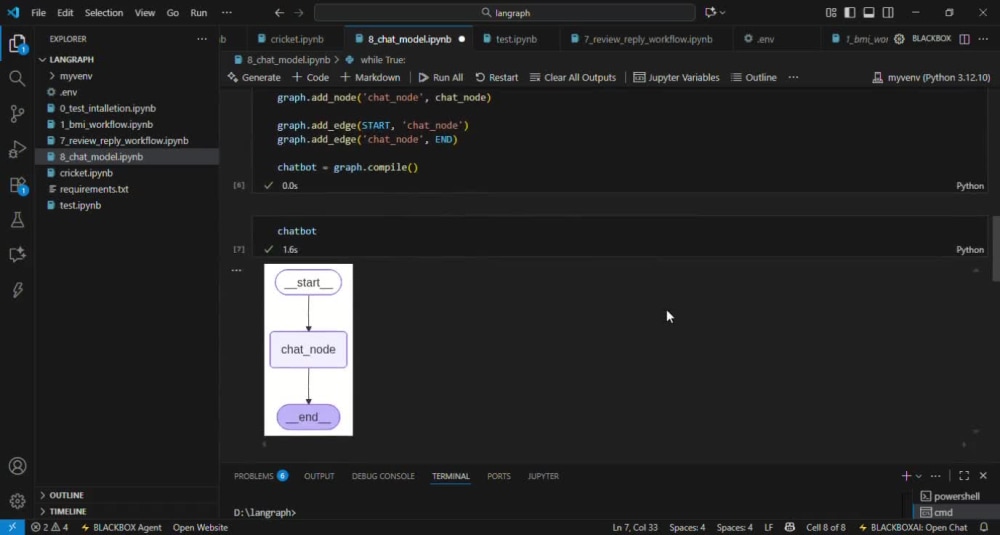Go forward with navigation arrow
This screenshot has height=535, width=1000.
pos(298,13)
